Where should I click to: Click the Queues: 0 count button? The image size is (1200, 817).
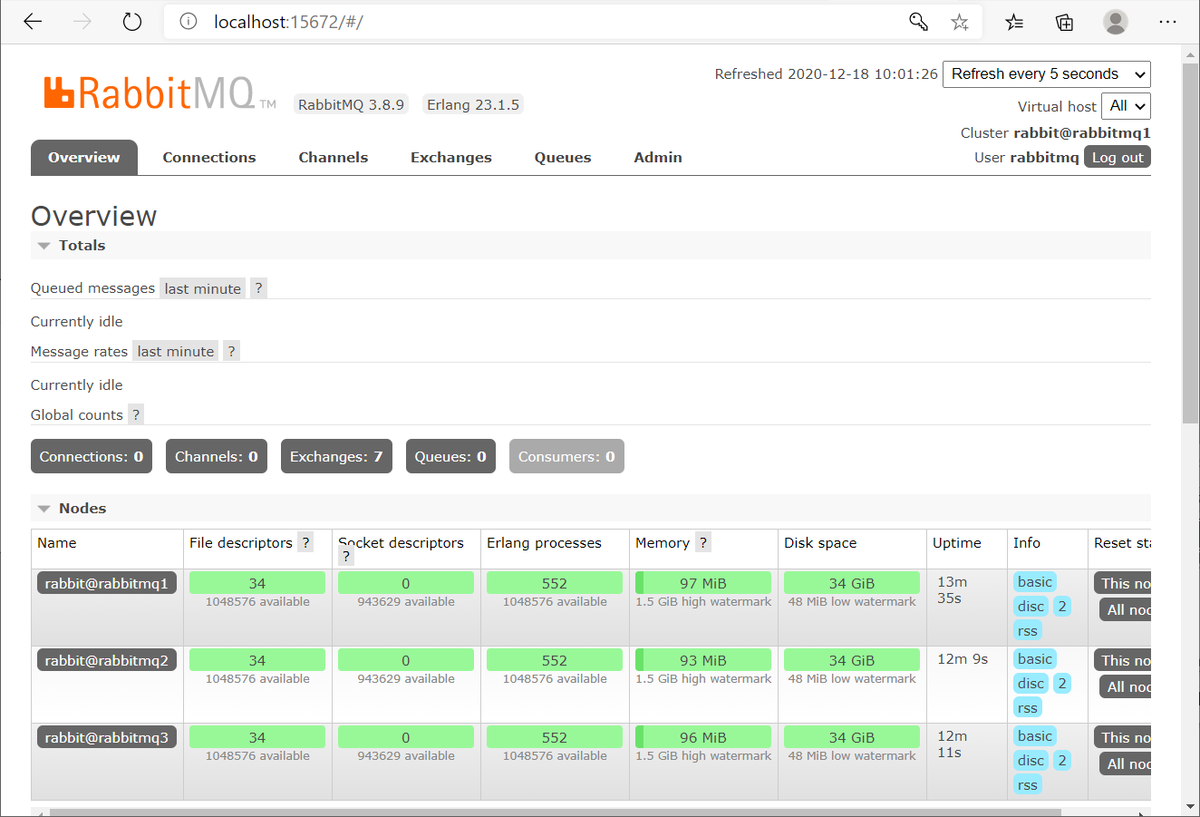click(450, 456)
